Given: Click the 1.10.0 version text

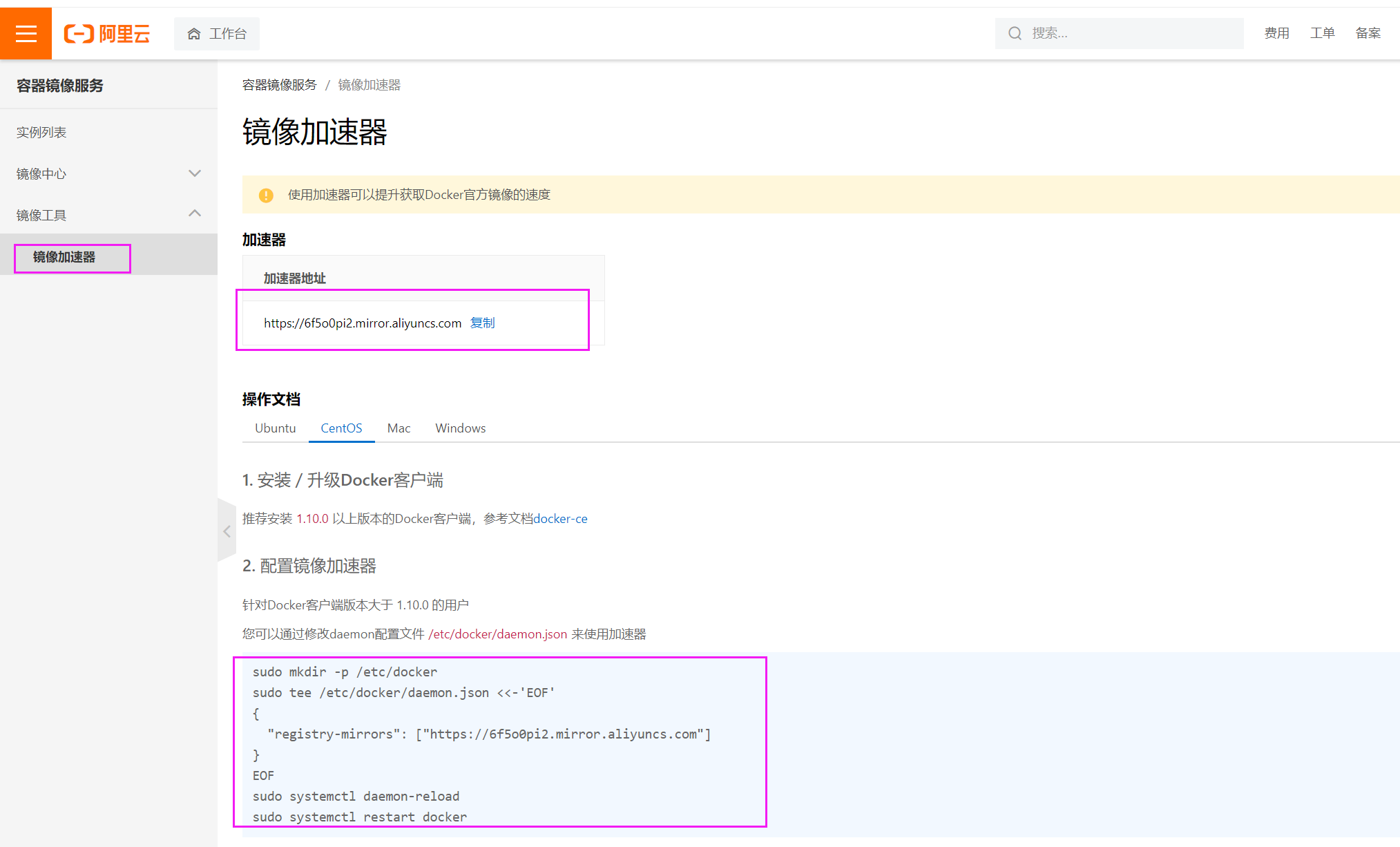Looking at the screenshot, I should click(312, 519).
